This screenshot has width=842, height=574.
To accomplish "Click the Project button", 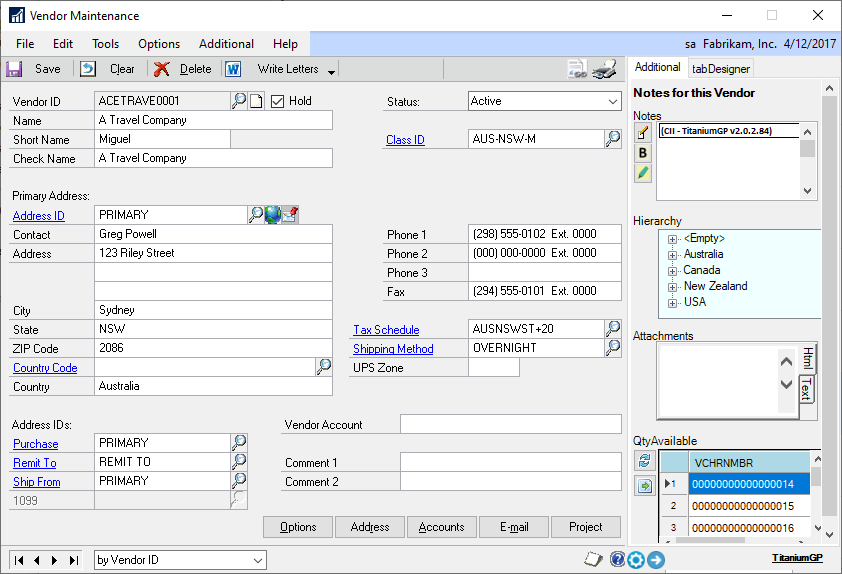I will 586,527.
